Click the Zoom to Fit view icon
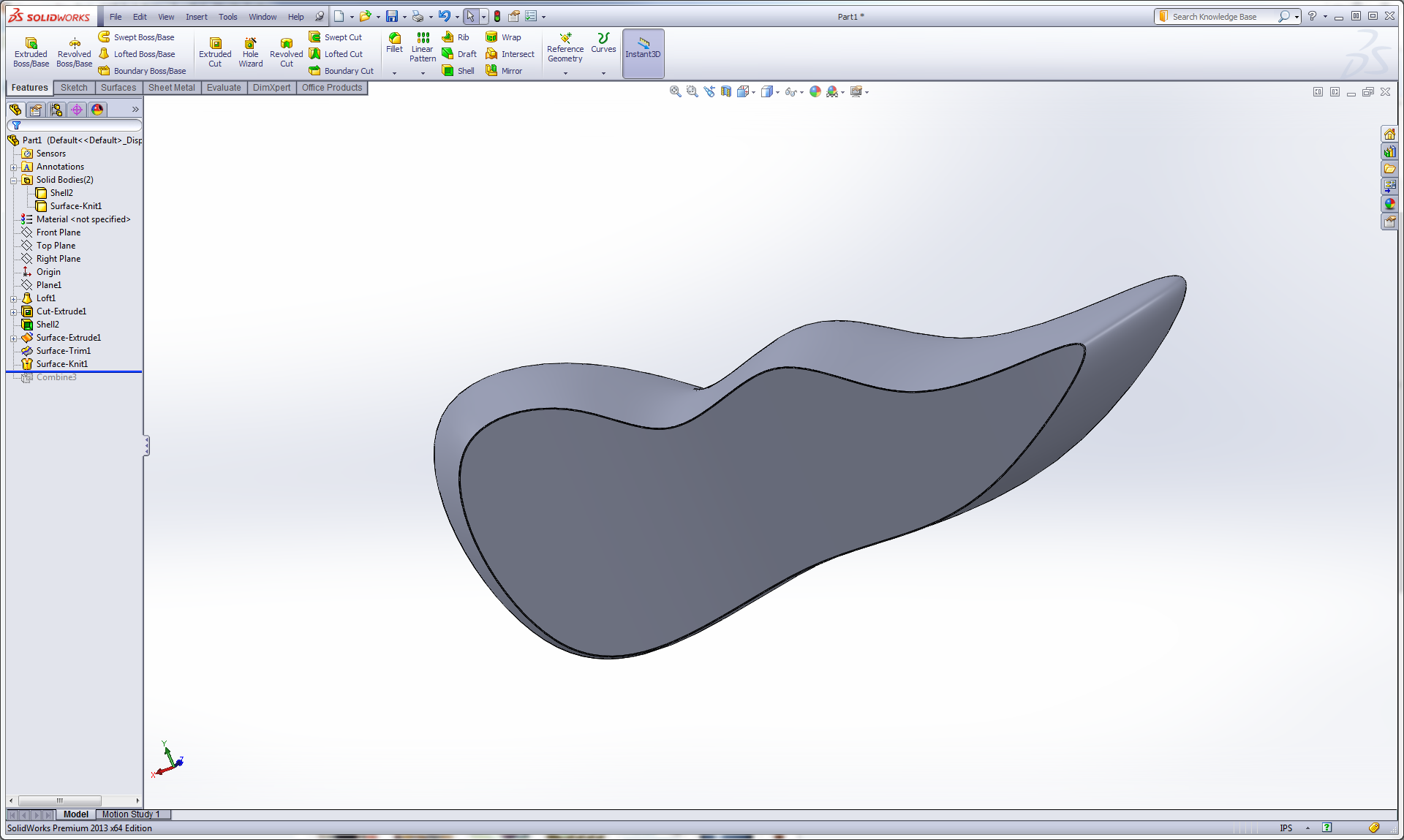The image size is (1404, 840). [675, 91]
